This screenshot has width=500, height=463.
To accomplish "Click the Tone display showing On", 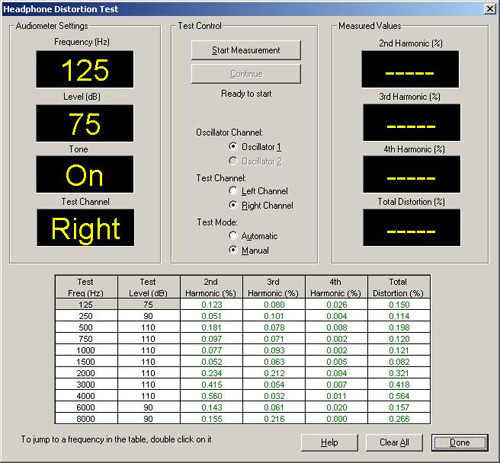I will pos(85,174).
